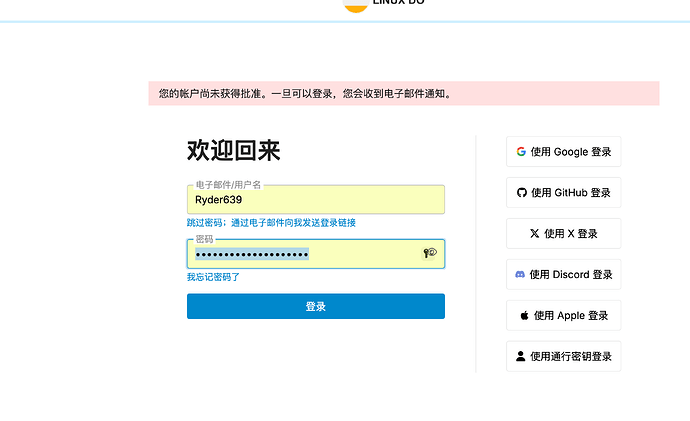This screenshot has height=421, width=690.
Task: Click the pink account-not-approved alert message
Action: (x=404, y=93)
